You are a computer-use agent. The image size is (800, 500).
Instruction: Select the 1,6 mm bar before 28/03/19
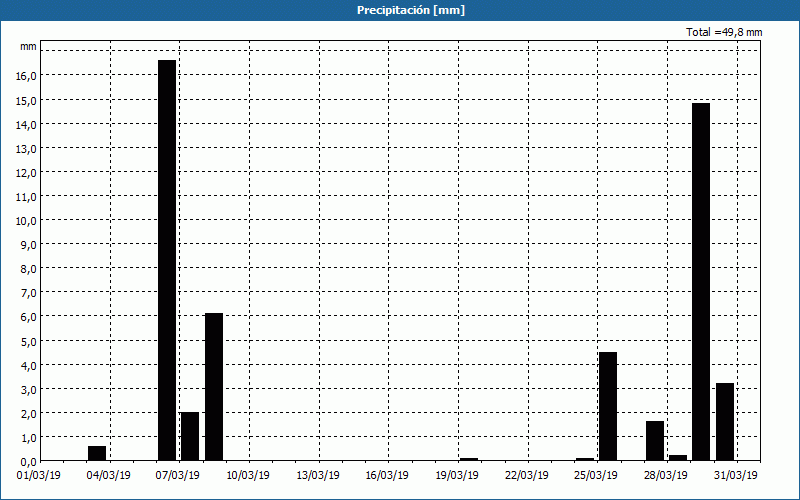click(x=655, y=441)
